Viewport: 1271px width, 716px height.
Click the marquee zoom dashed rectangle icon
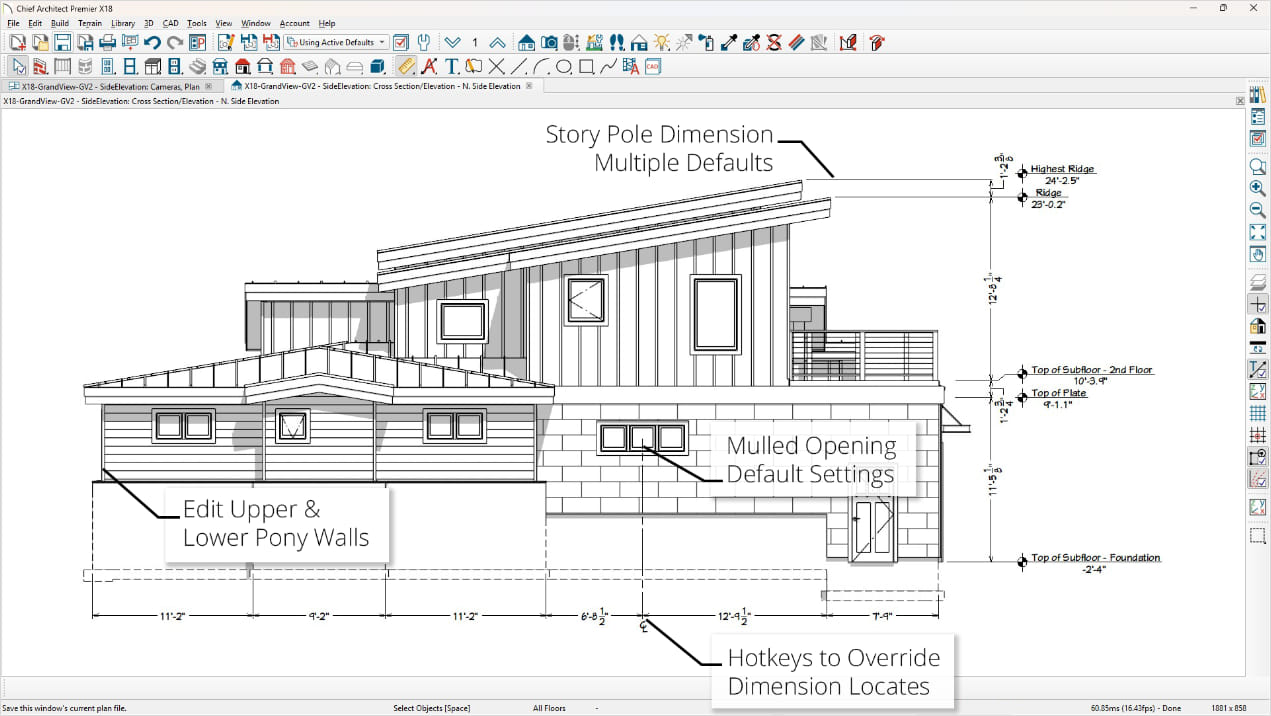1258,536
